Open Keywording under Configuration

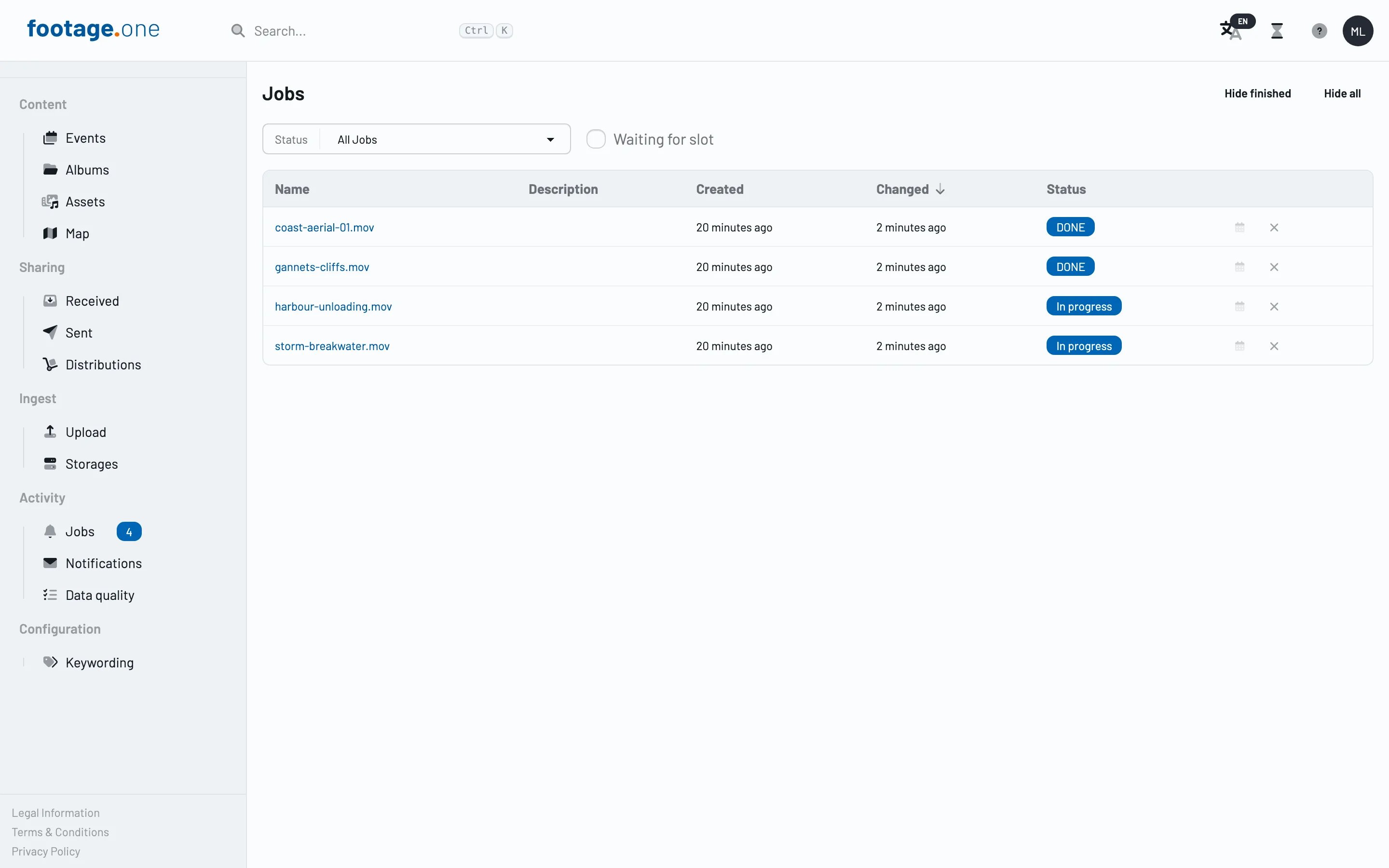tap(88, 663)
